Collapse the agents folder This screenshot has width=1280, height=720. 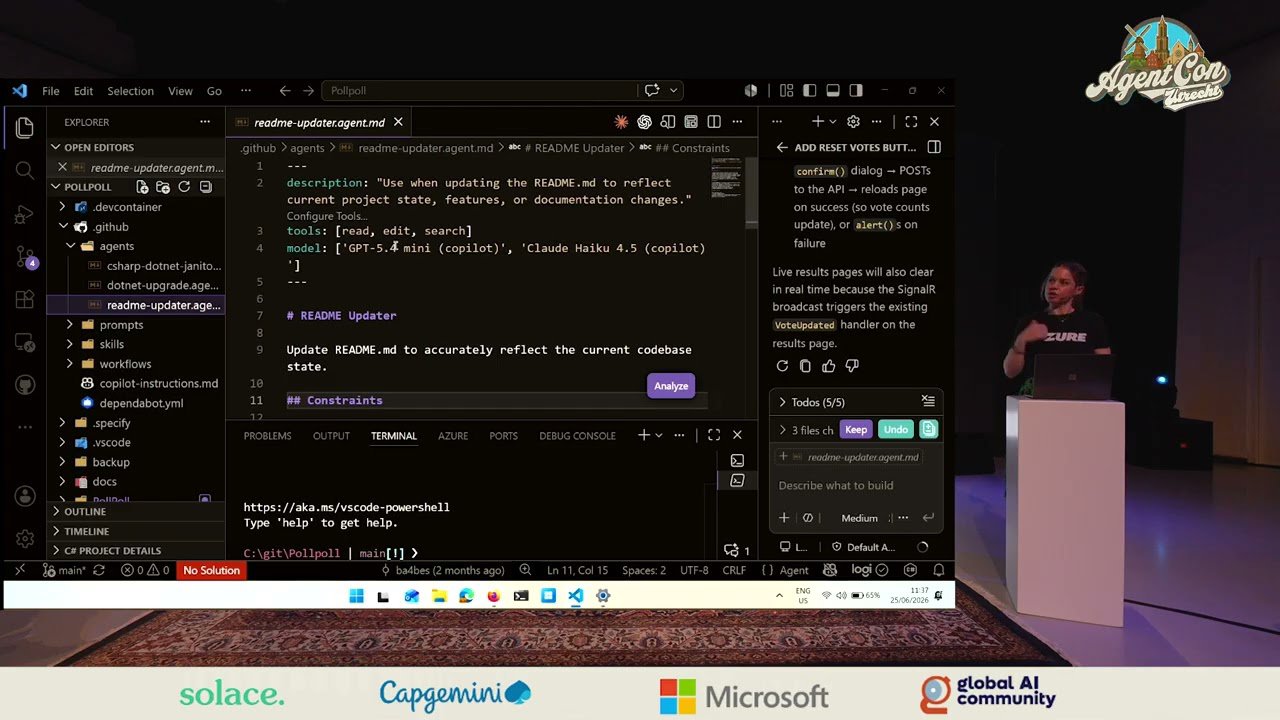70,246
